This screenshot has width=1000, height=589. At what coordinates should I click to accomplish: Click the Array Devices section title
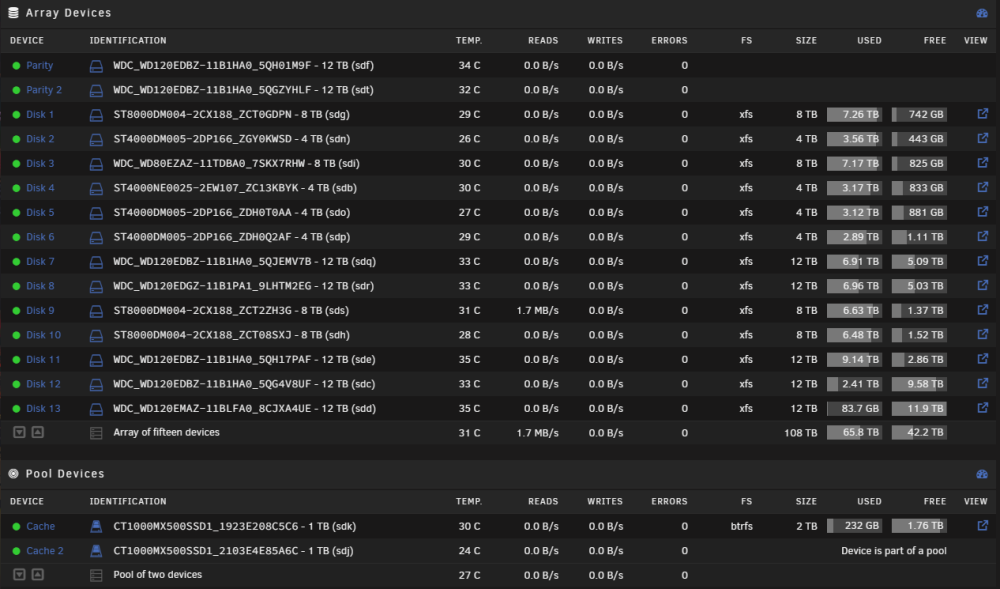point(68,13)
